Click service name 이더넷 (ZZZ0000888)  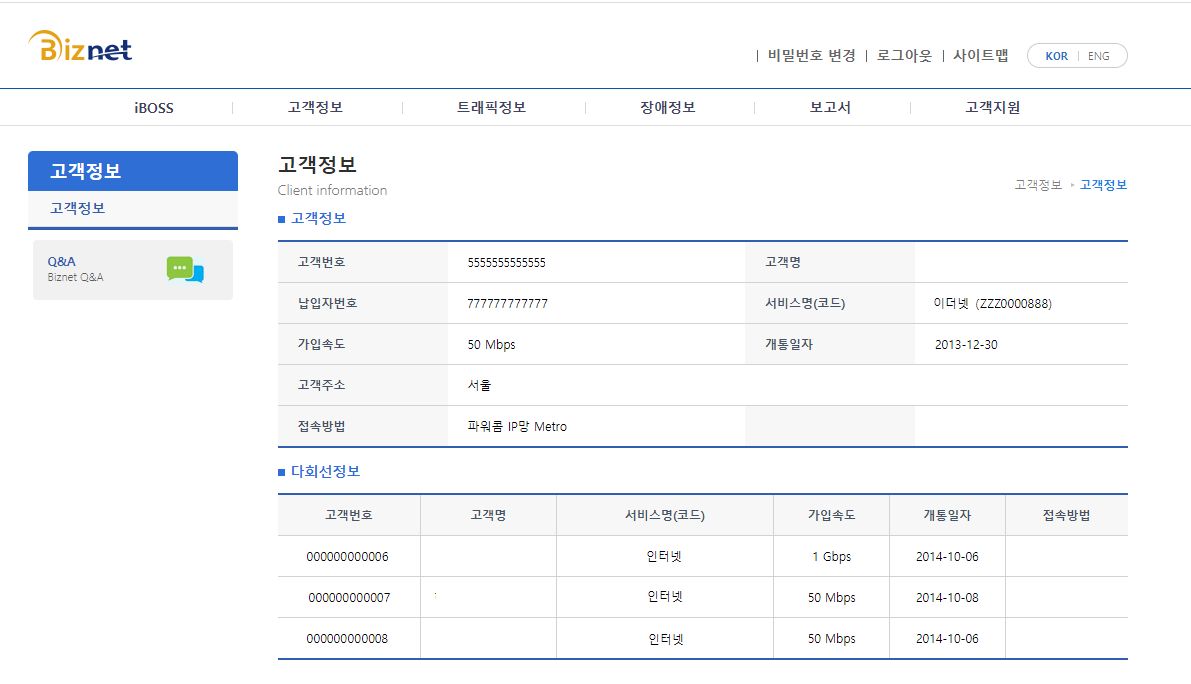click(x=993, y=304)
